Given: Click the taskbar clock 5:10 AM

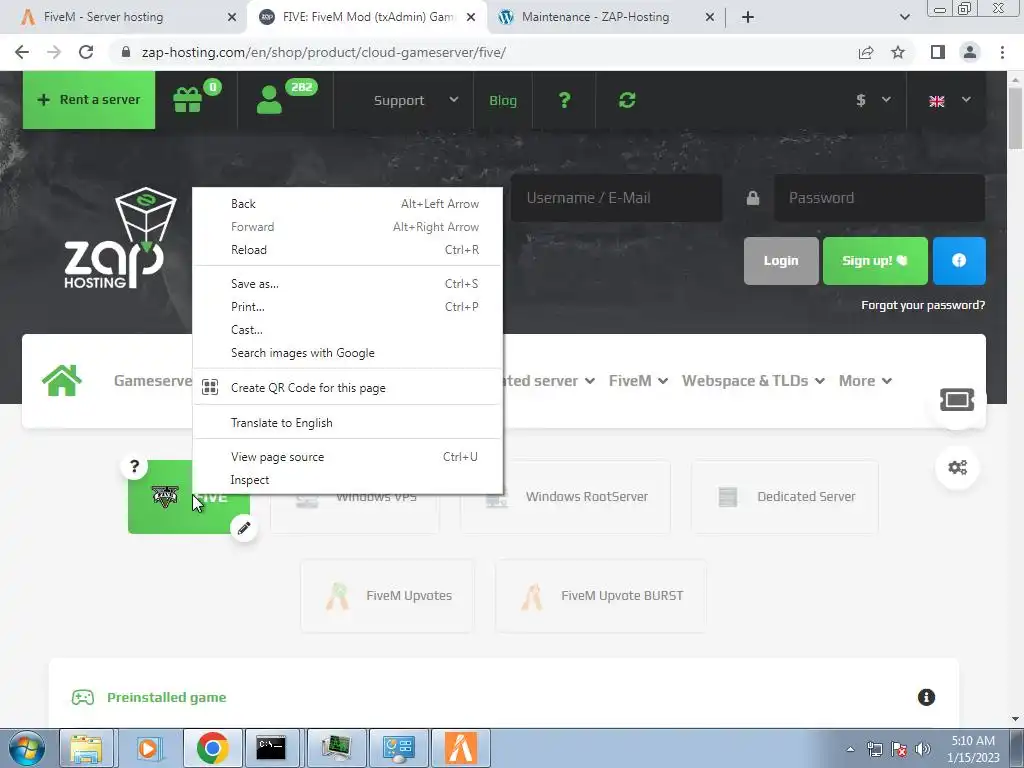Looking at the screenshot, I should click(973, 749).
